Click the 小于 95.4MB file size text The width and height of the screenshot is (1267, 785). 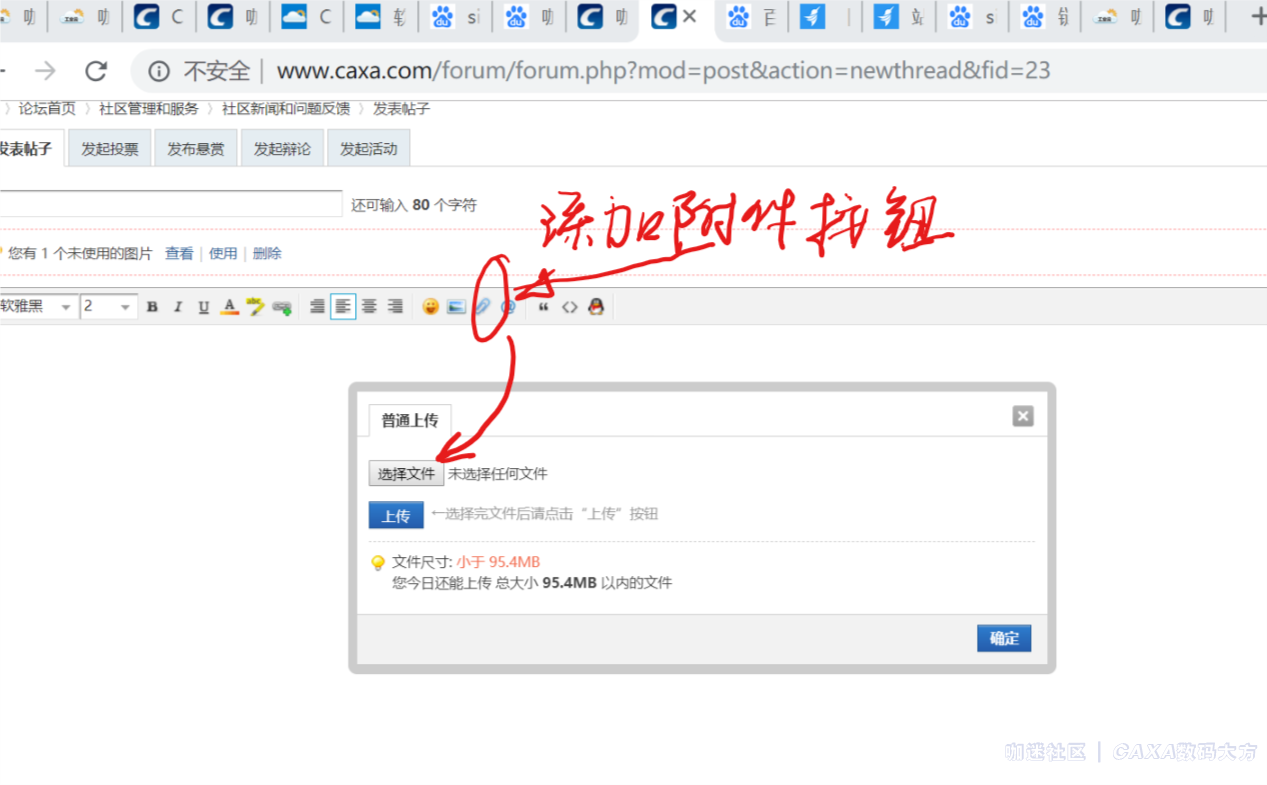(x=498, y=562)
